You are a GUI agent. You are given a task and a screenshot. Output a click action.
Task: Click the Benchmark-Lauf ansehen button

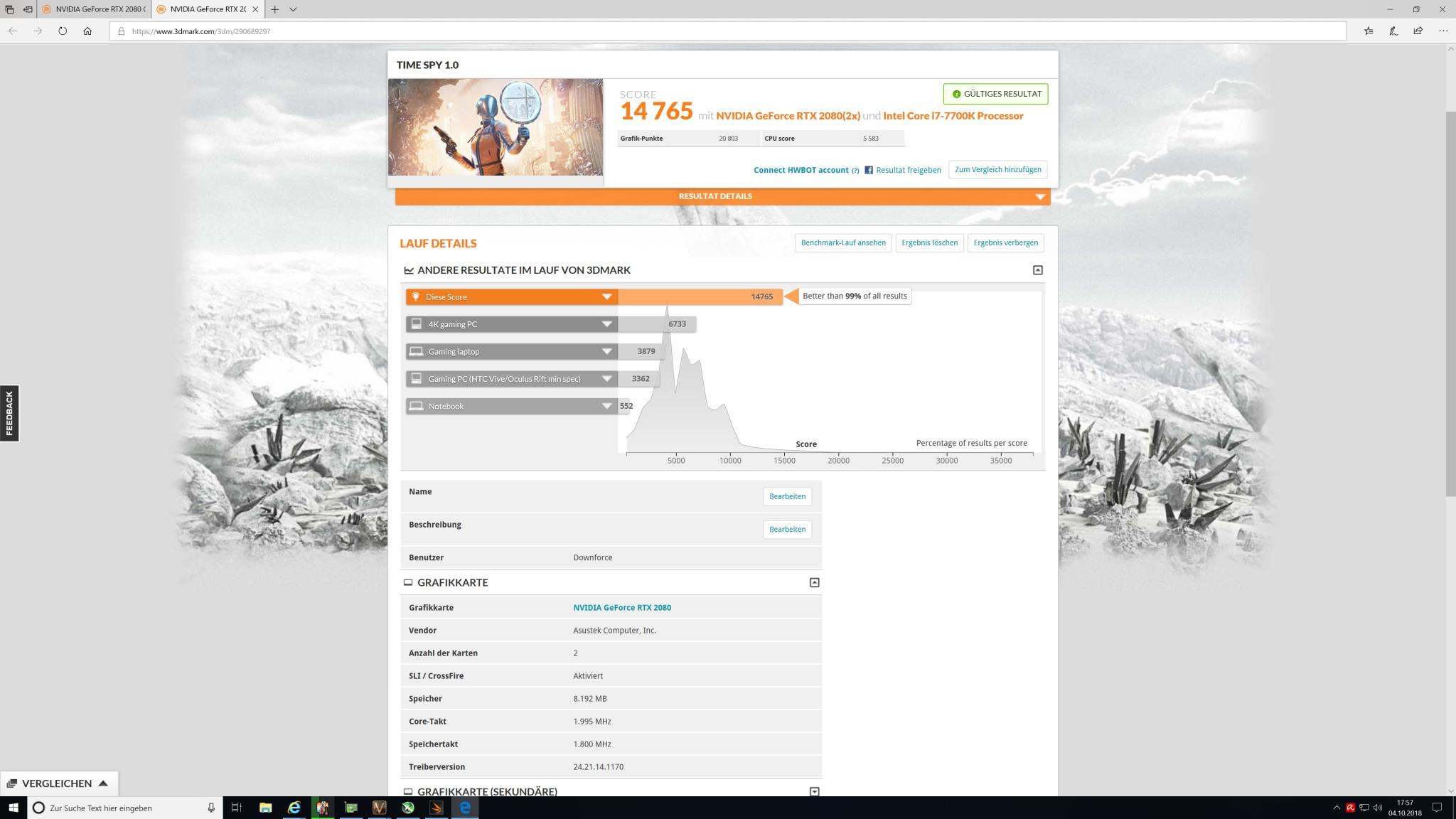tap(842, 243)
